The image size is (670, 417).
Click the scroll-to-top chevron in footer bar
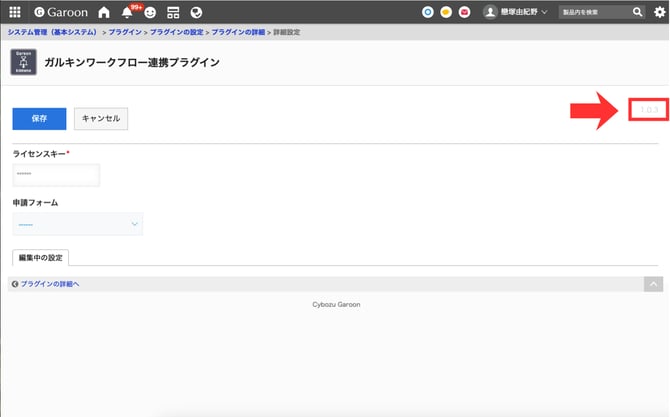(653, 284)
